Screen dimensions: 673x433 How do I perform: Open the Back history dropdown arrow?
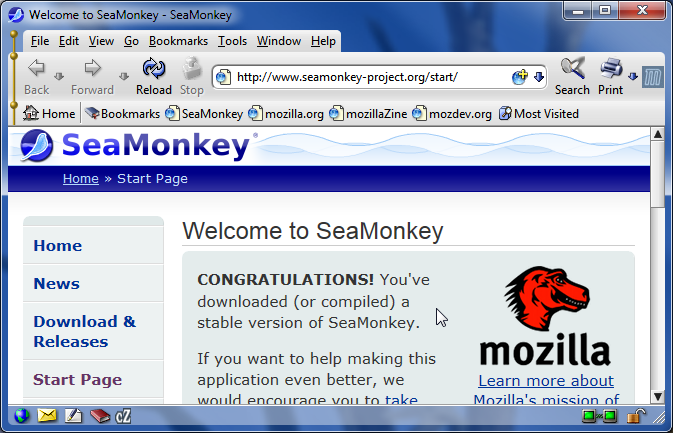[x=59, y=77]
